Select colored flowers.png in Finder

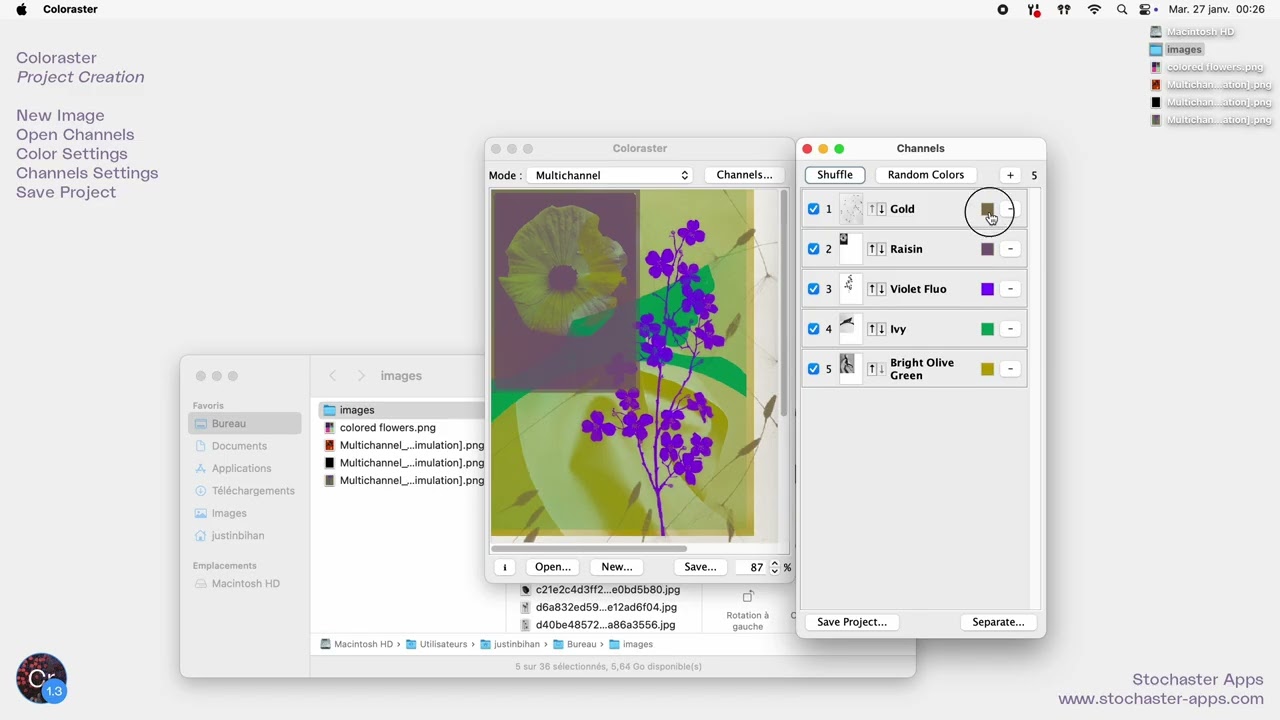click(387, 428)
